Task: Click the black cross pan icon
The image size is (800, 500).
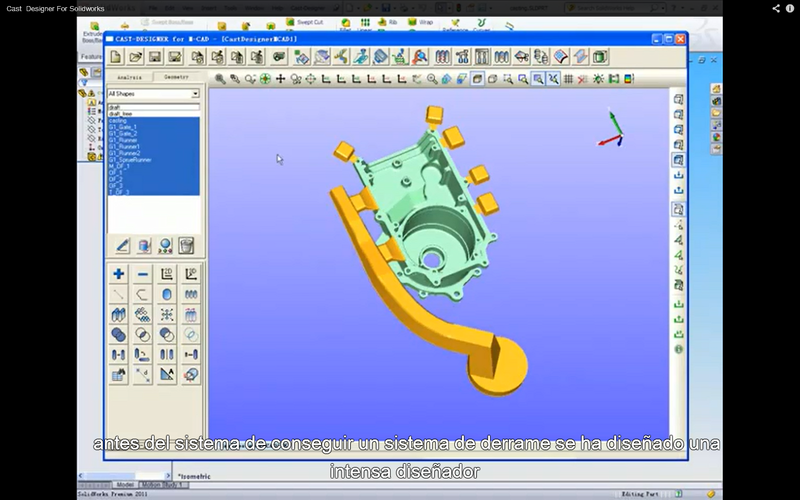Action: pos(280,79)
